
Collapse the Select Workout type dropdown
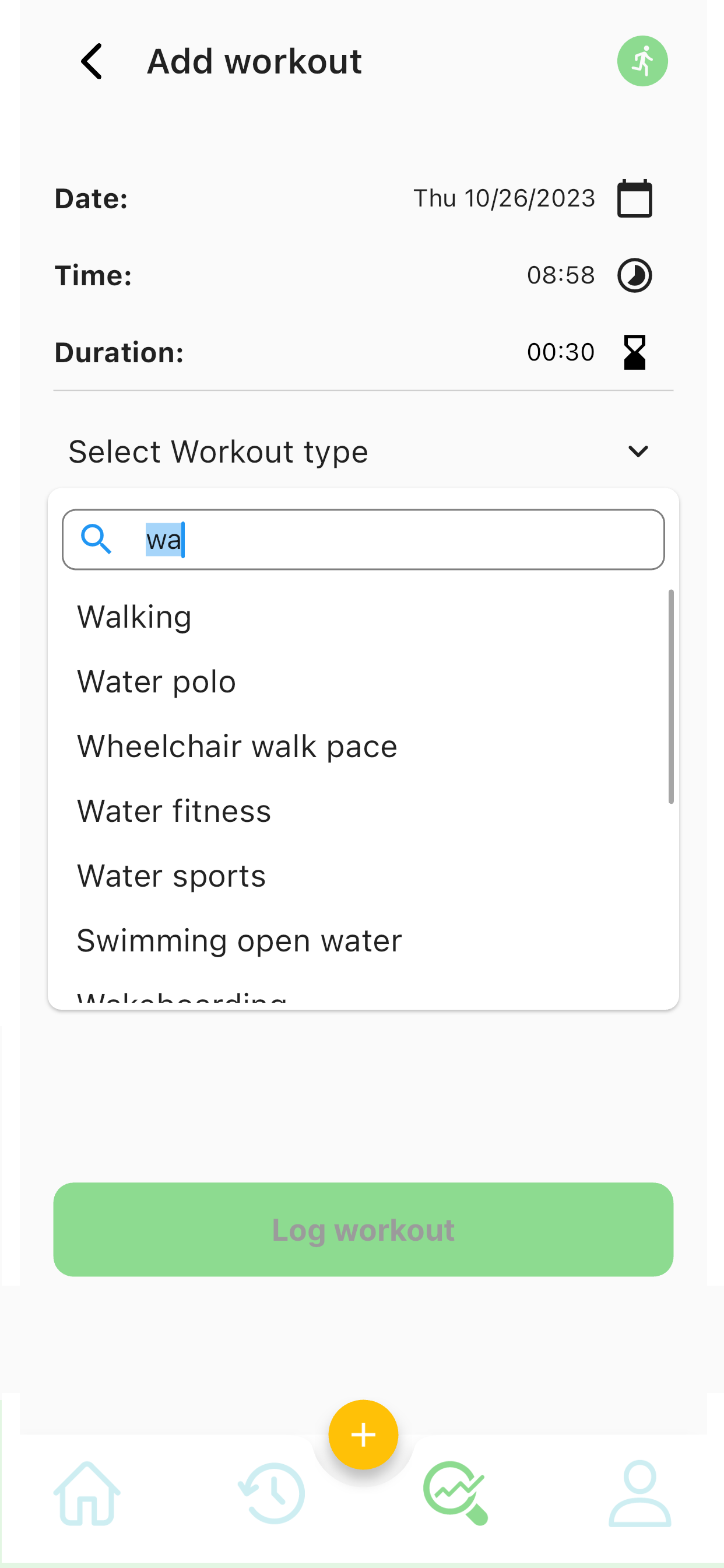(363, 452)
